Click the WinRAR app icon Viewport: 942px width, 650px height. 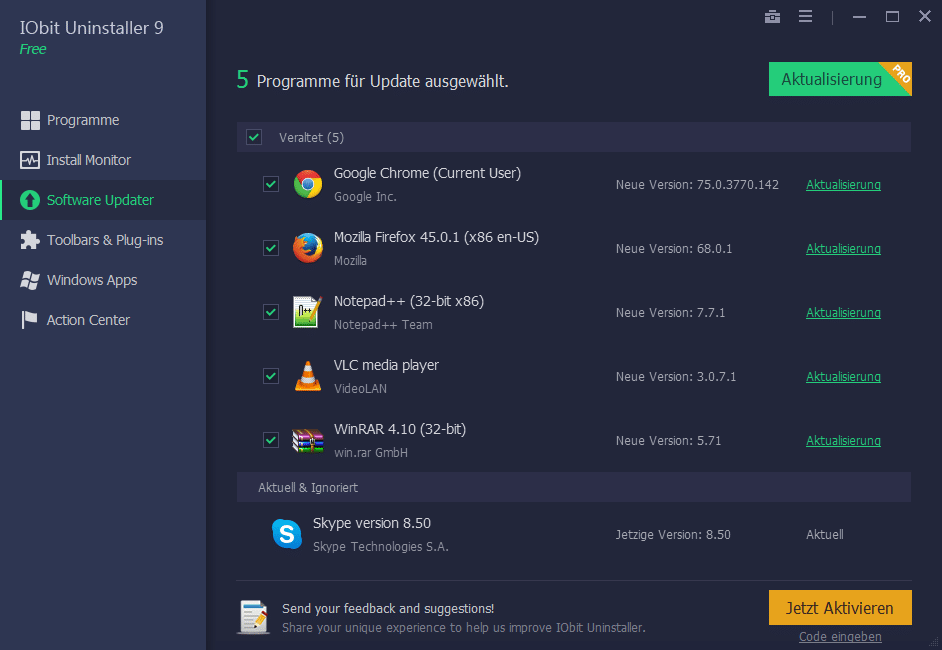click(x=307, y=440)
